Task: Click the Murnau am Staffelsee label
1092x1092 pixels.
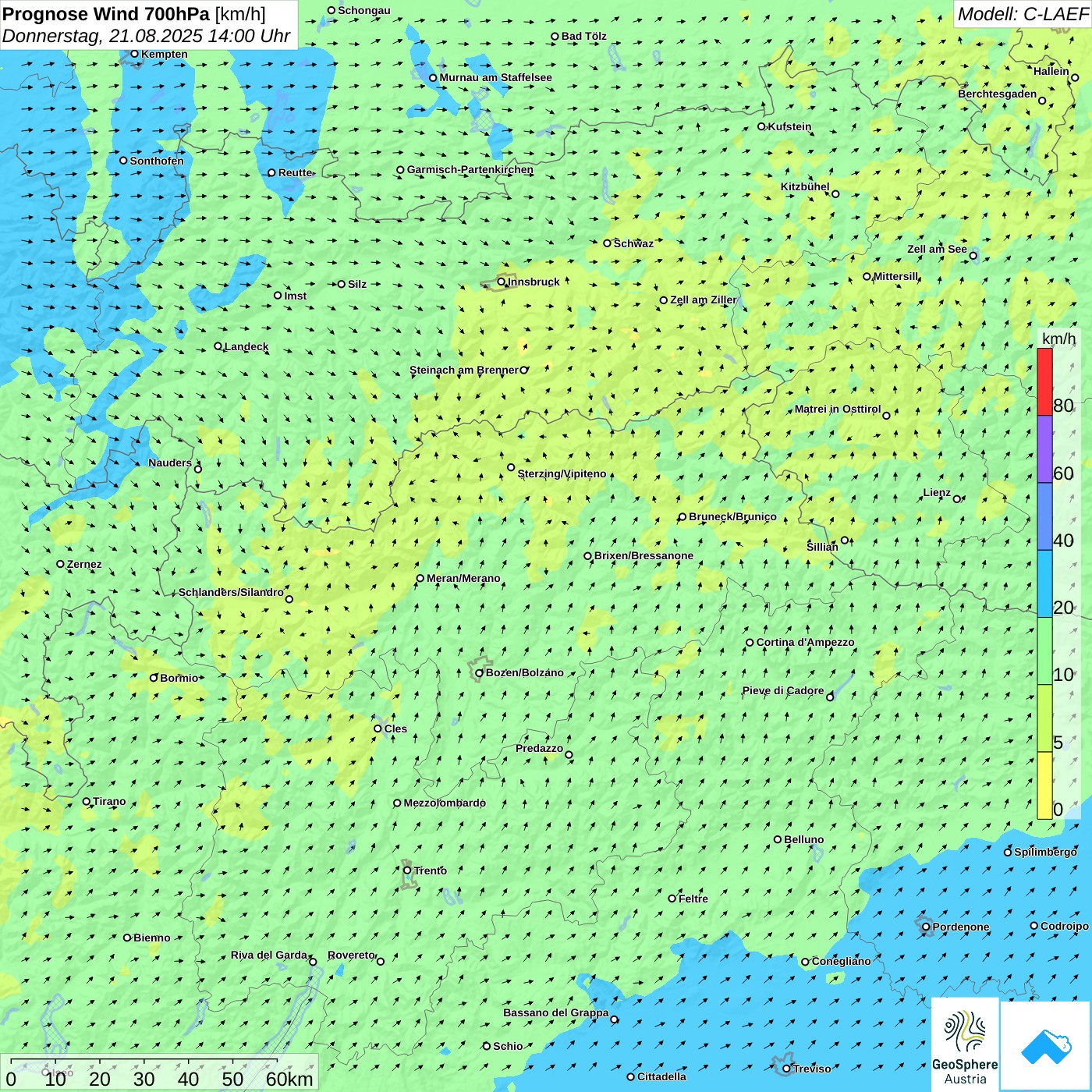Action: (496, 77)
